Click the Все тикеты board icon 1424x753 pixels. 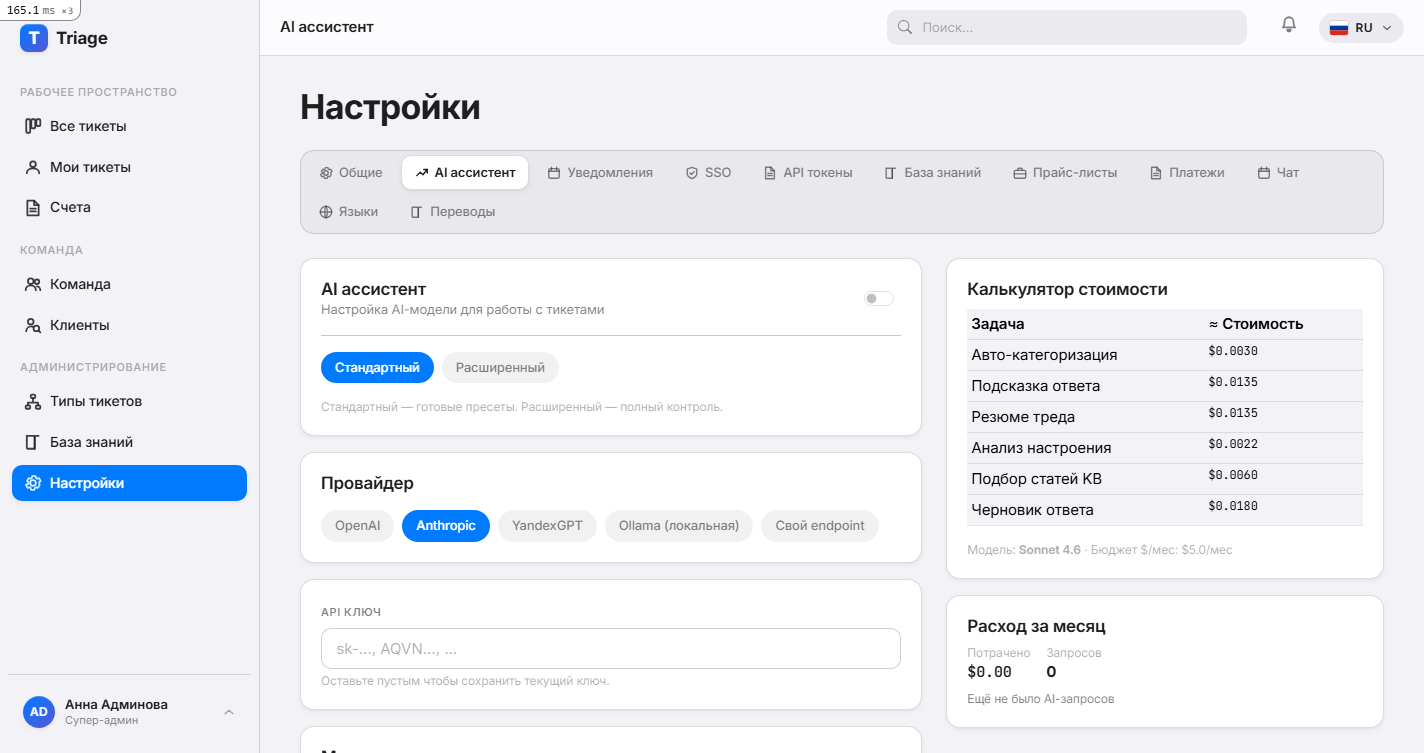pos(33,126)
